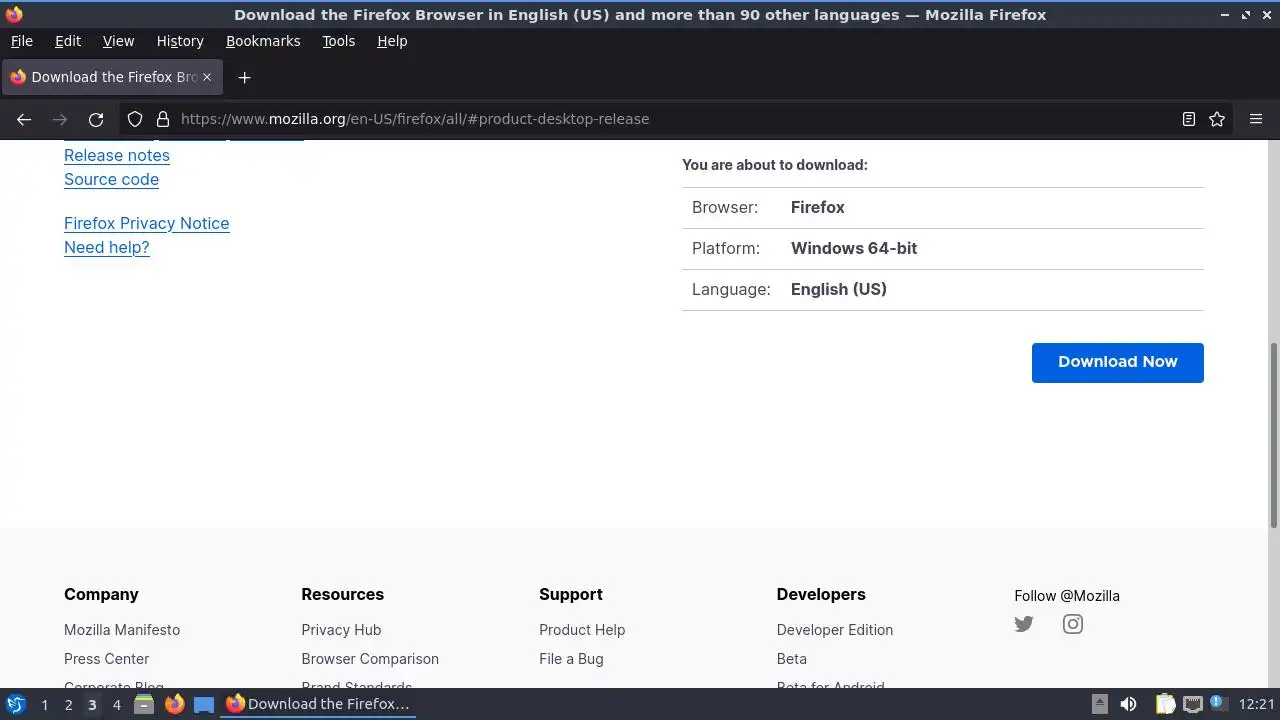Viewport: 1280px width, 720px height.
Task: Open the tracking protection shield icon
Action: pyautogui.click(x=135, y=119)
